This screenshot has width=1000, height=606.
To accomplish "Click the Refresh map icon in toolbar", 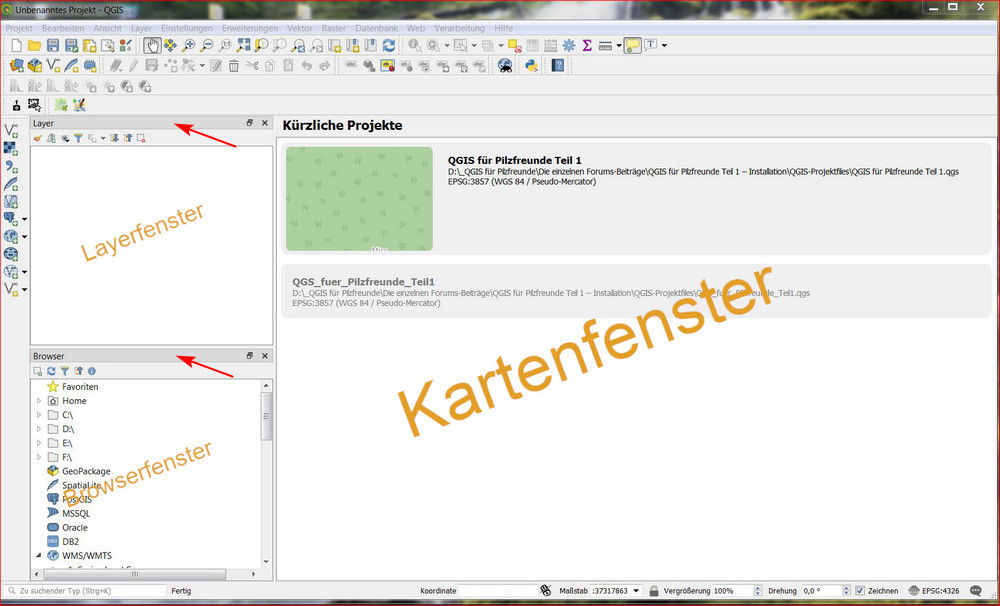I will (x=388, y=46).
